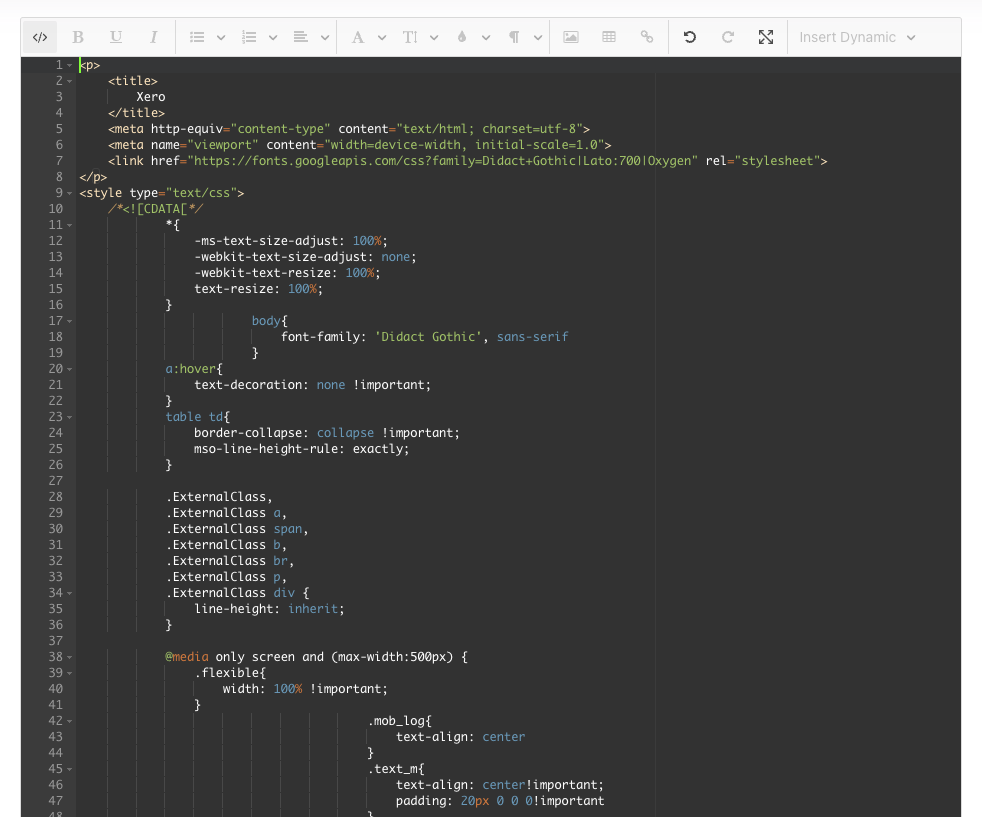
Task: Insert a table
Action: coord(608,36)
